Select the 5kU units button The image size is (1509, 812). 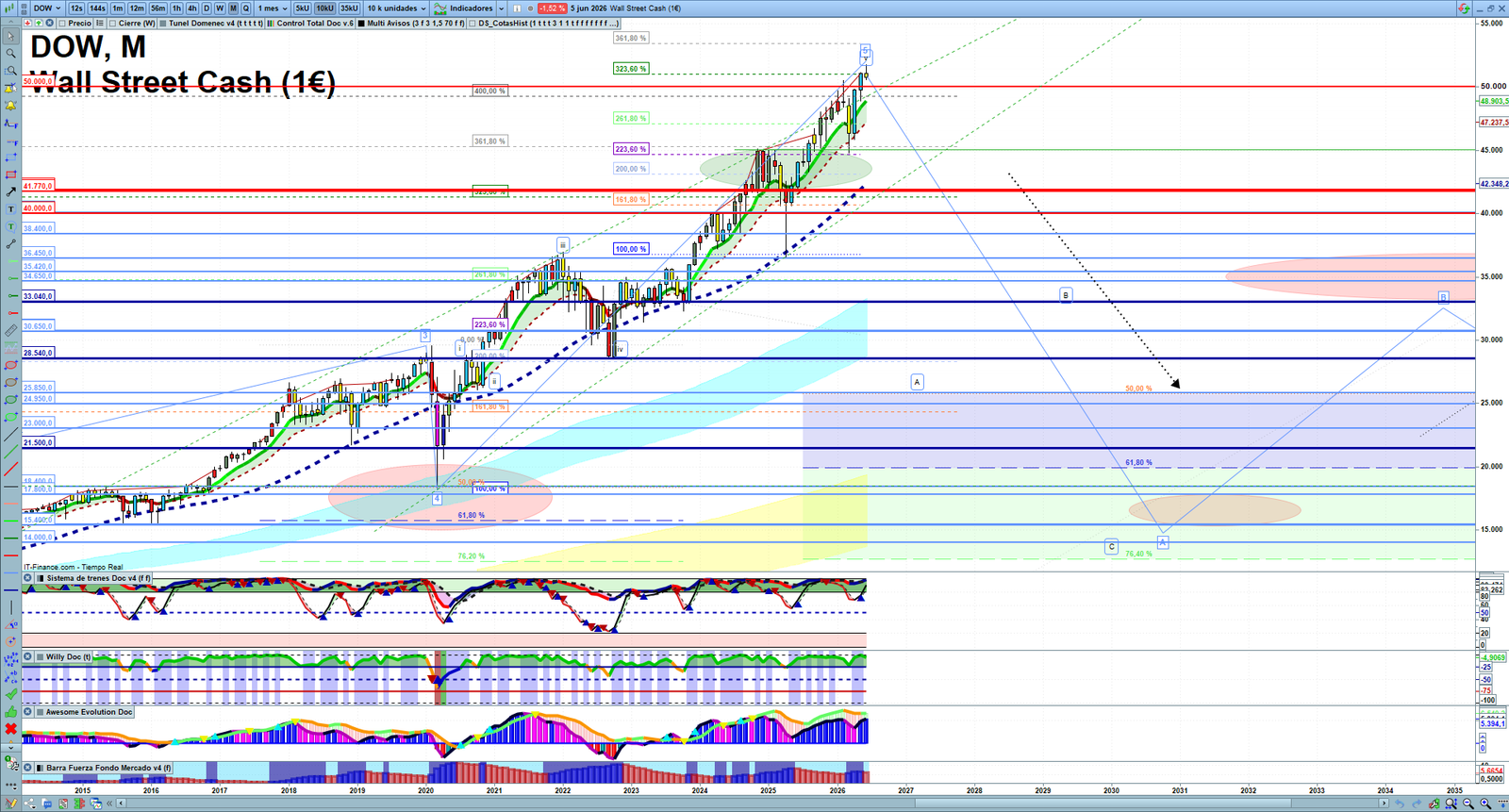tap(302, 8)
